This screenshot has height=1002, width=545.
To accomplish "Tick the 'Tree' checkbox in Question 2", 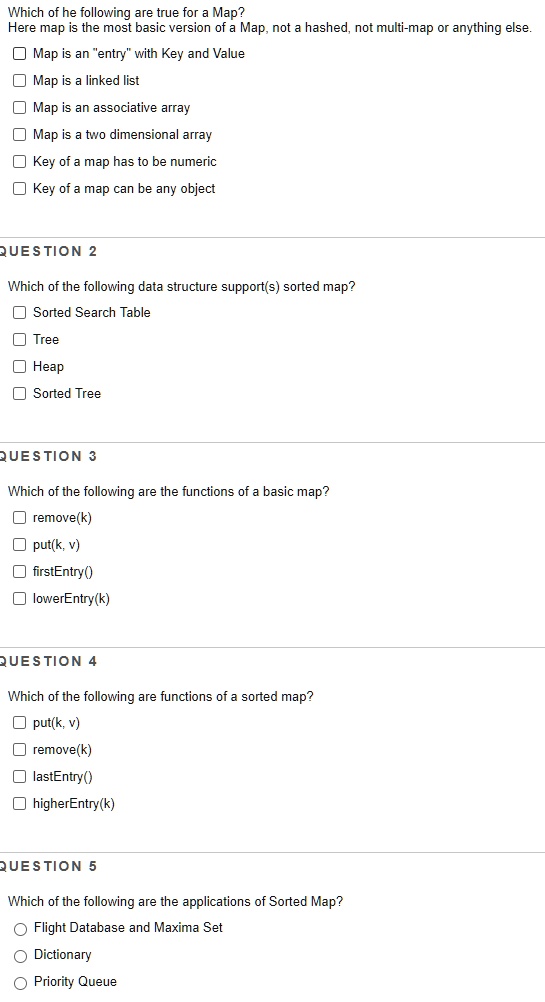I will coord(20,339).
